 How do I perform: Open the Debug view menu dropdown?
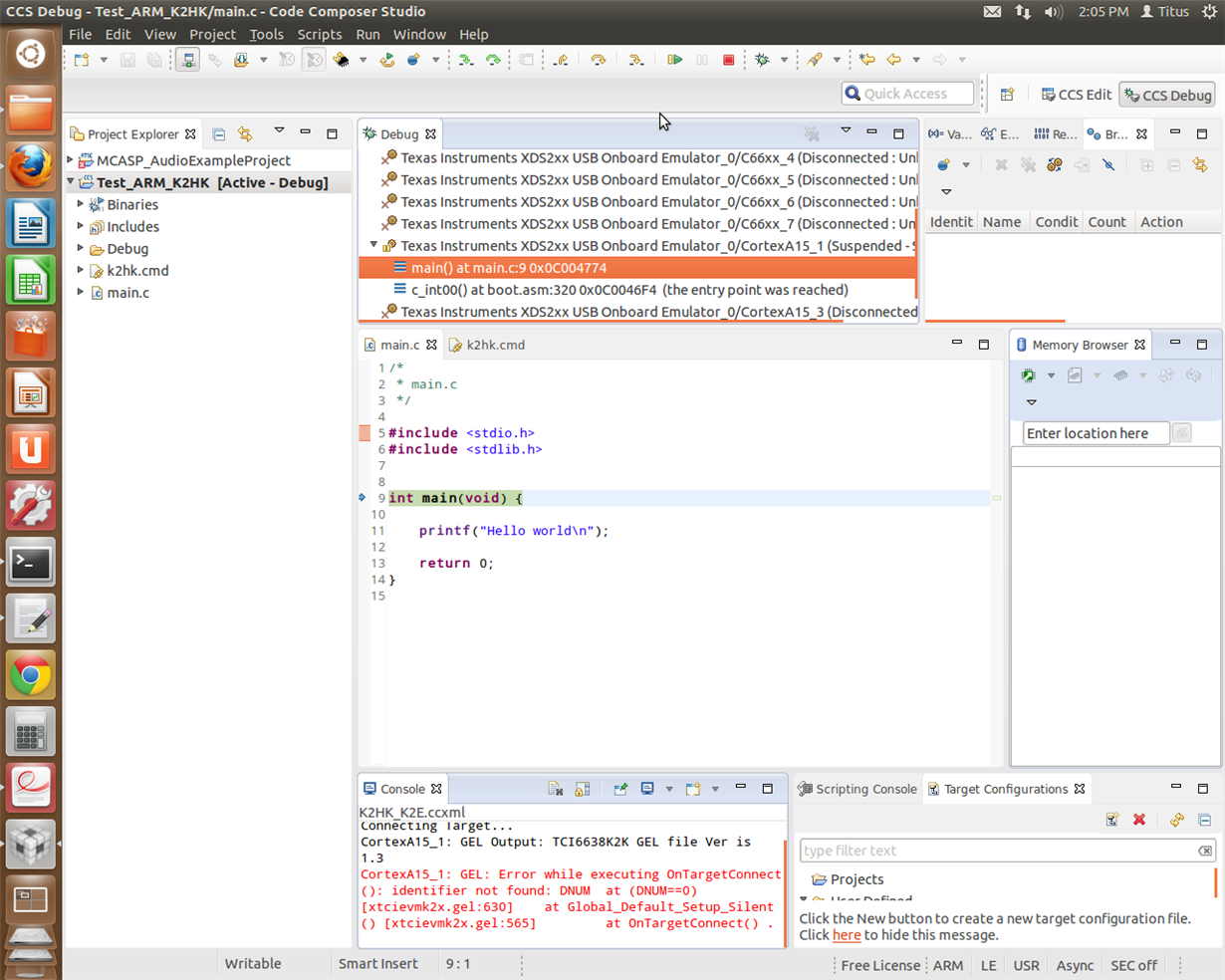(846, 131)
